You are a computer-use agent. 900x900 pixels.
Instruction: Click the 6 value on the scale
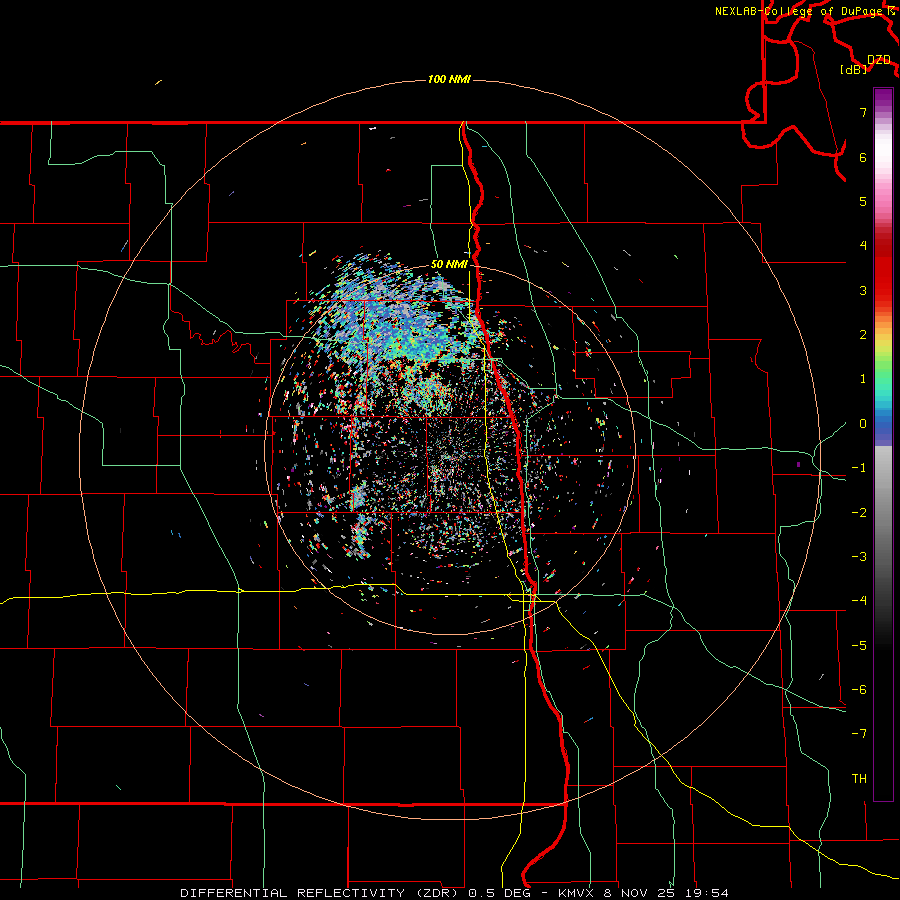pos(863,157)
